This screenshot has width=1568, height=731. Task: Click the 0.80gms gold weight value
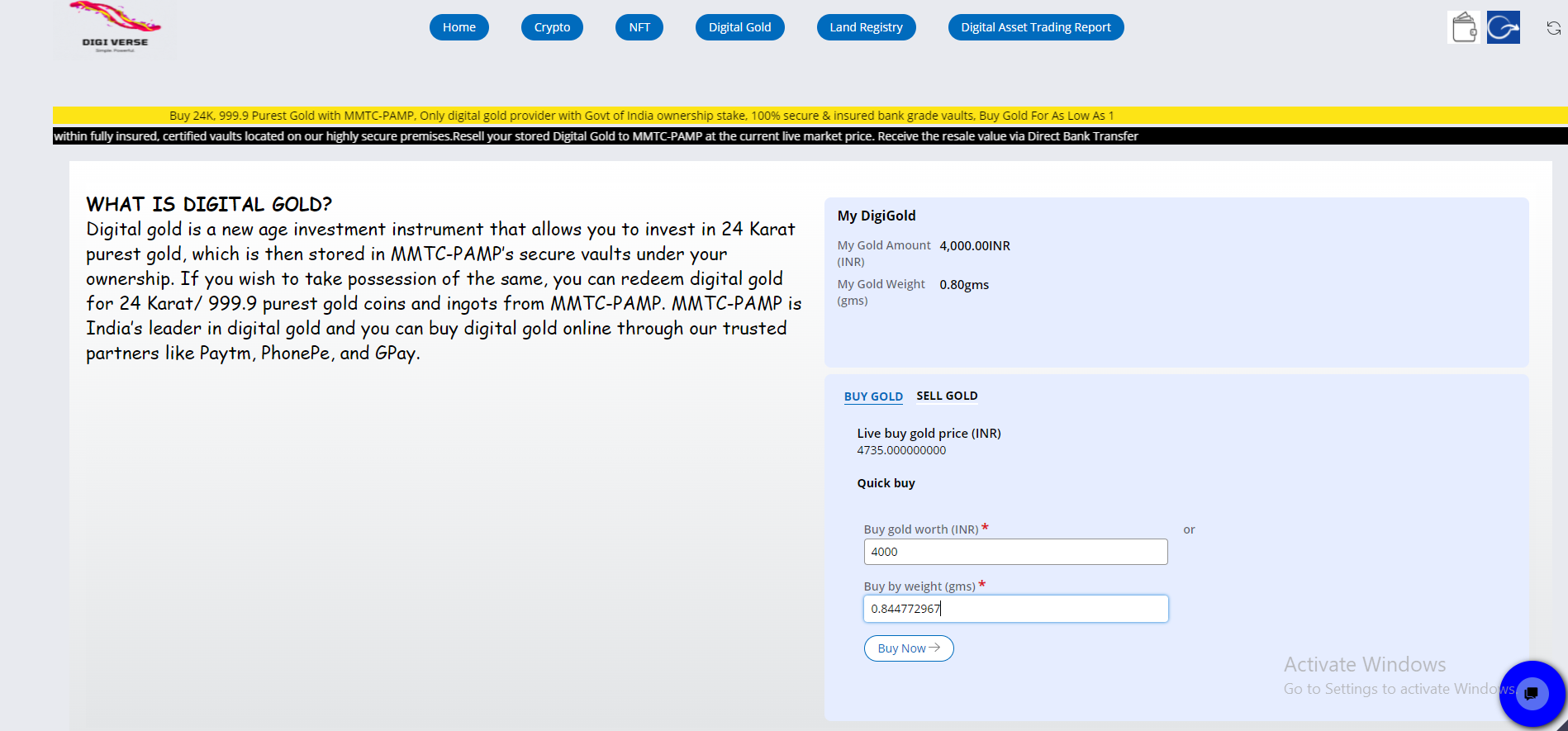click(x=964, y=284)
